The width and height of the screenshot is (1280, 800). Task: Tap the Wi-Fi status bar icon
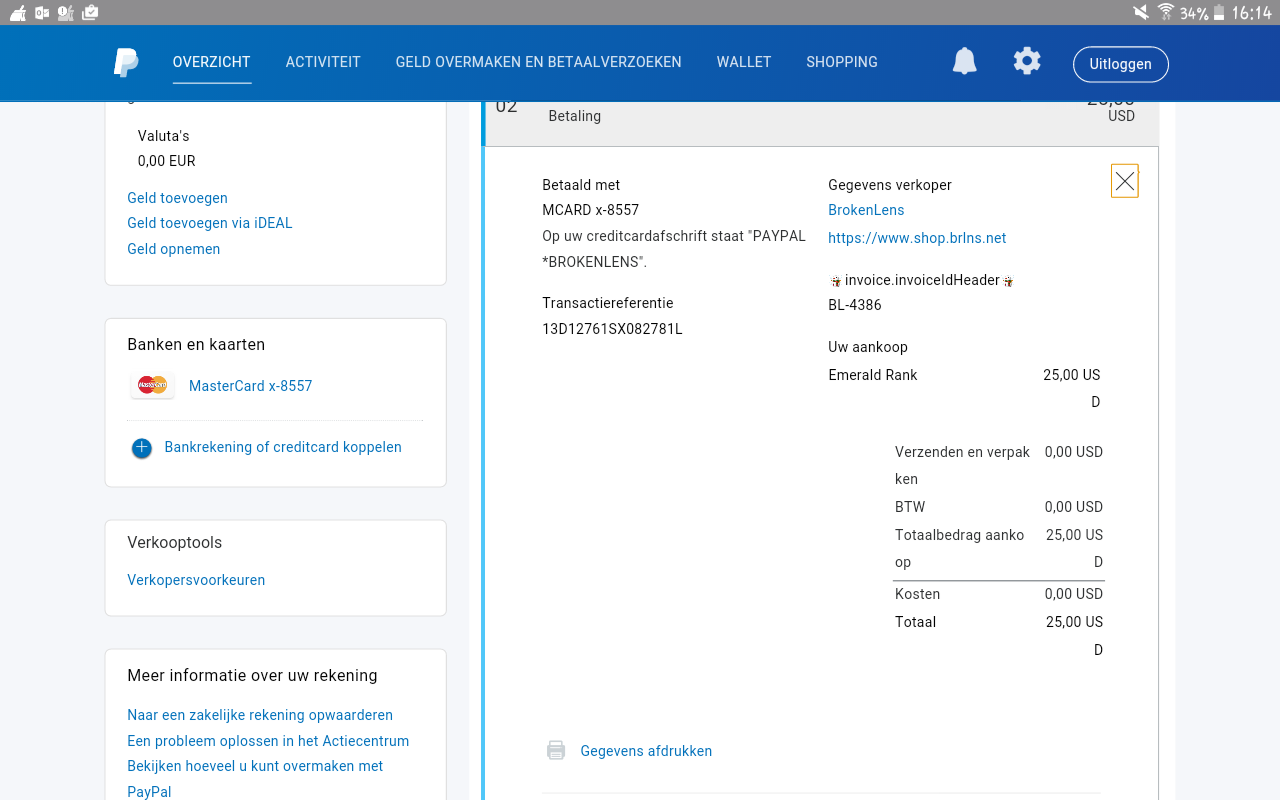pyautogui.click(x=1166, y=12)
